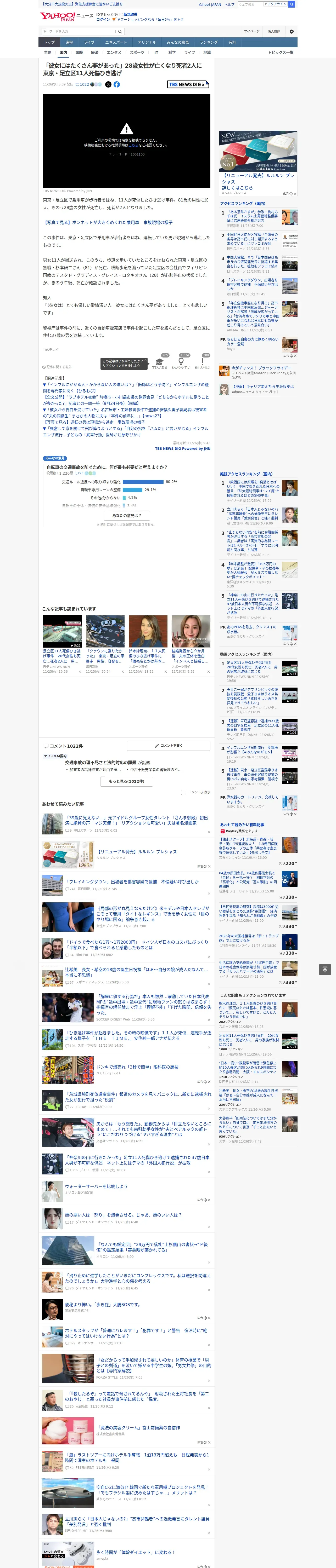Click the video error warning triangle
Viewport: 336px width, 1568px height.
[x=126, y=129]
